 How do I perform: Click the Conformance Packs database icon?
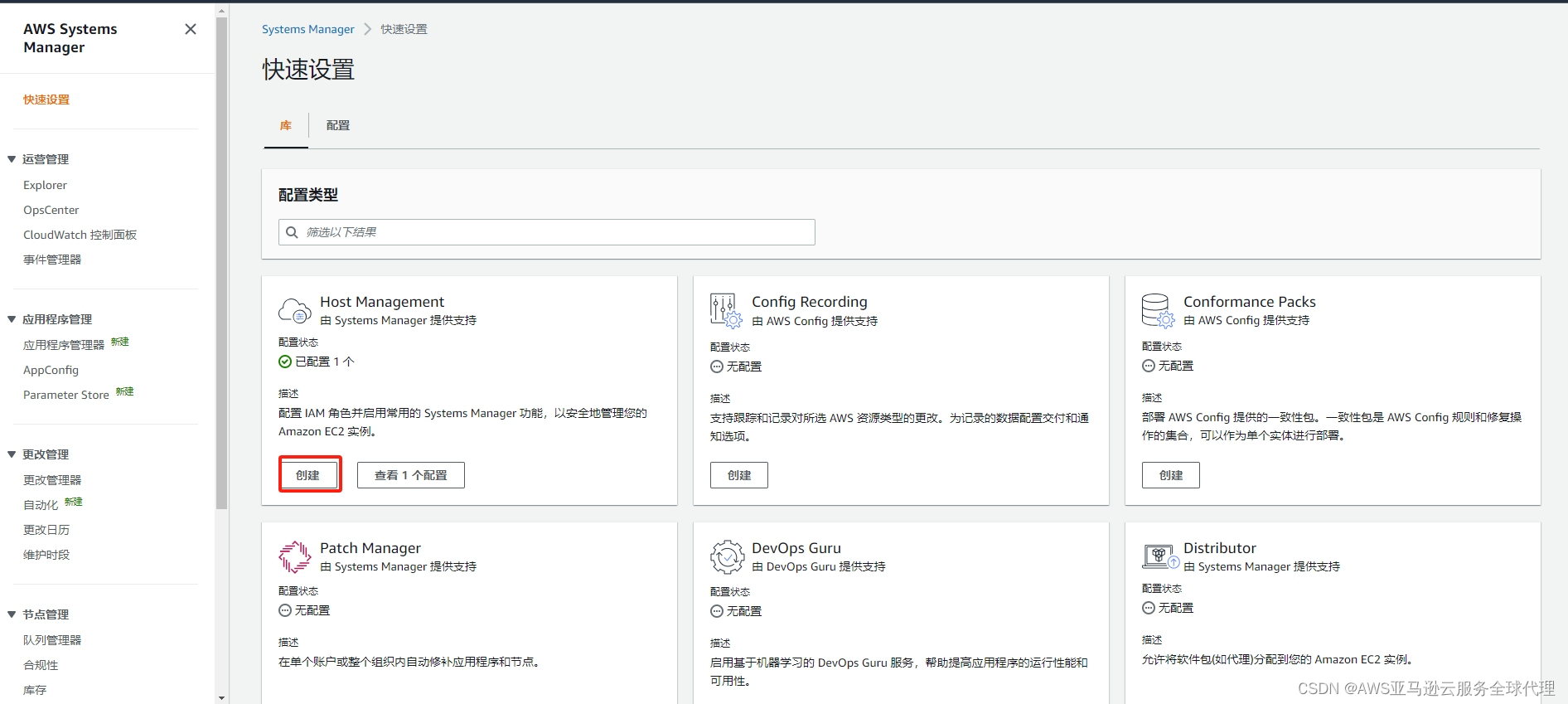[1158, 311]
